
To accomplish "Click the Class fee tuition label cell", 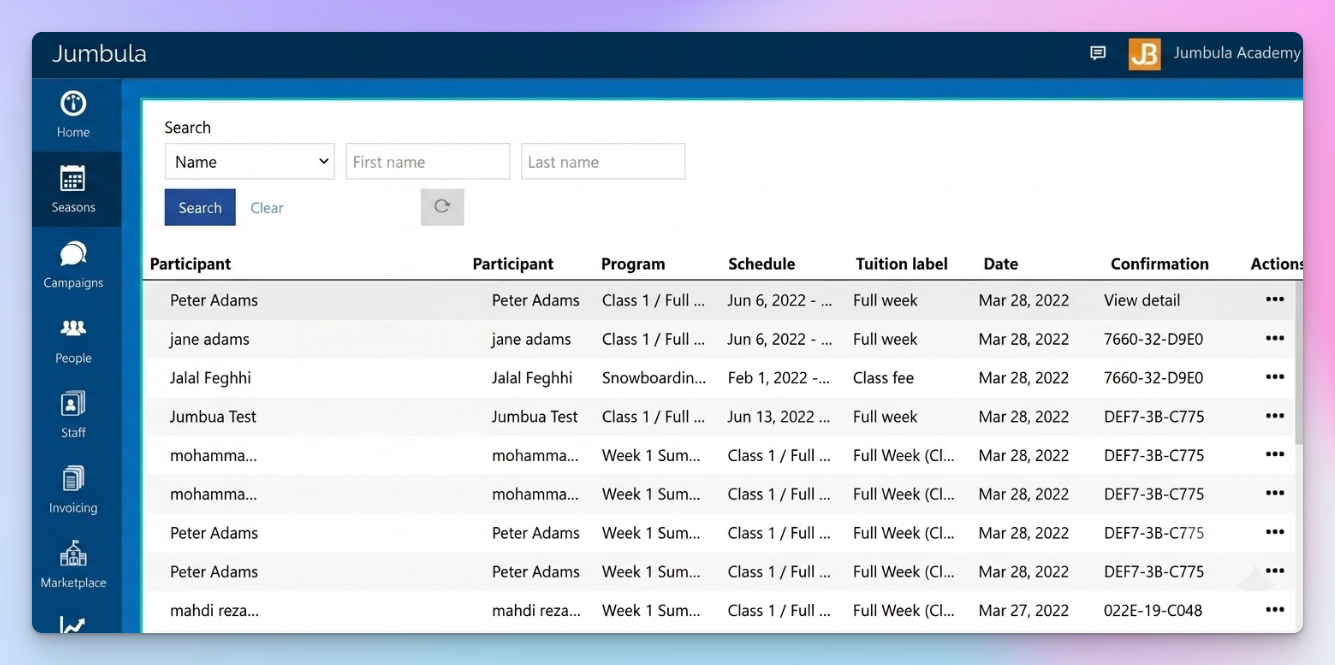I will coord(883,378).
